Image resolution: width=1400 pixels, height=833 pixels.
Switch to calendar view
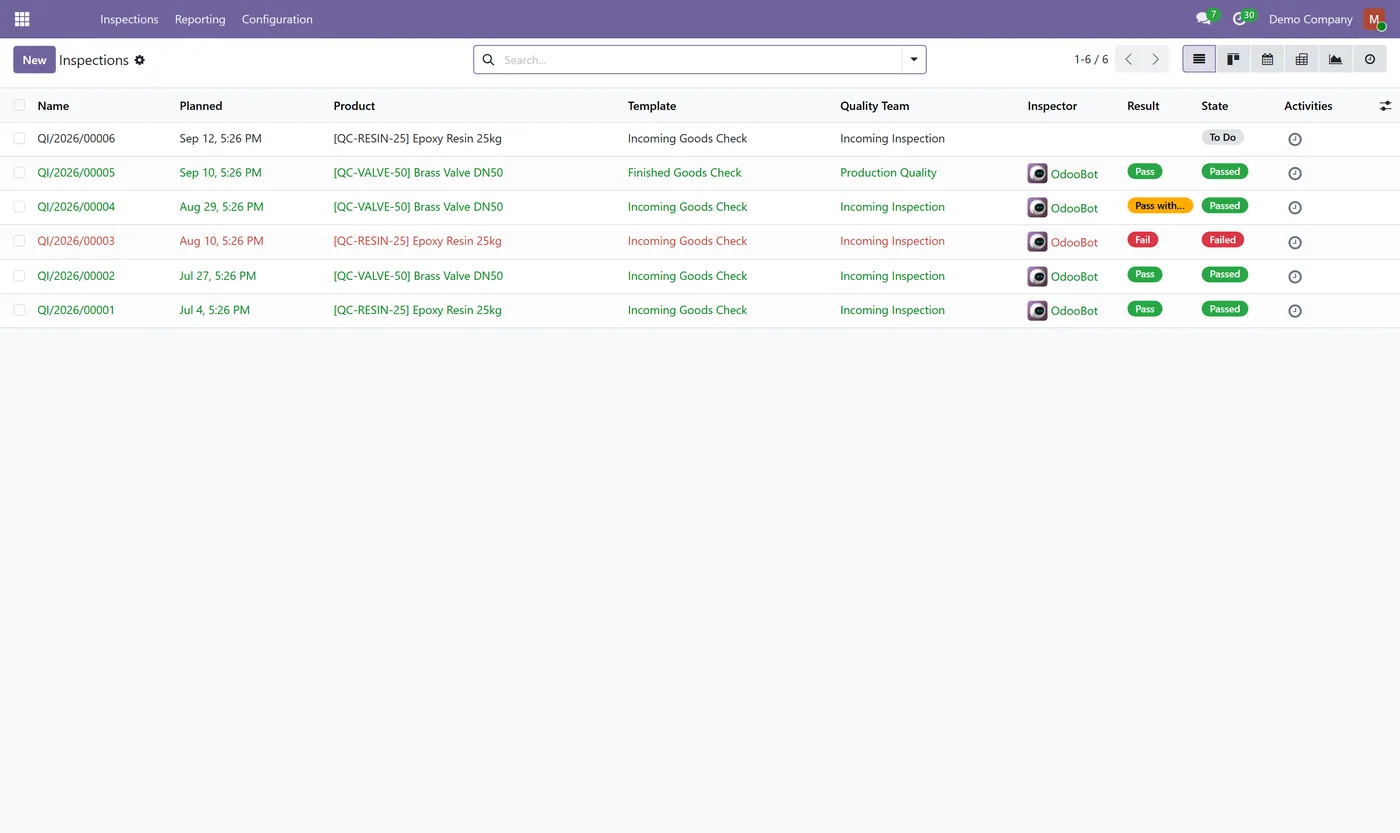click(x=1267, y=59)
